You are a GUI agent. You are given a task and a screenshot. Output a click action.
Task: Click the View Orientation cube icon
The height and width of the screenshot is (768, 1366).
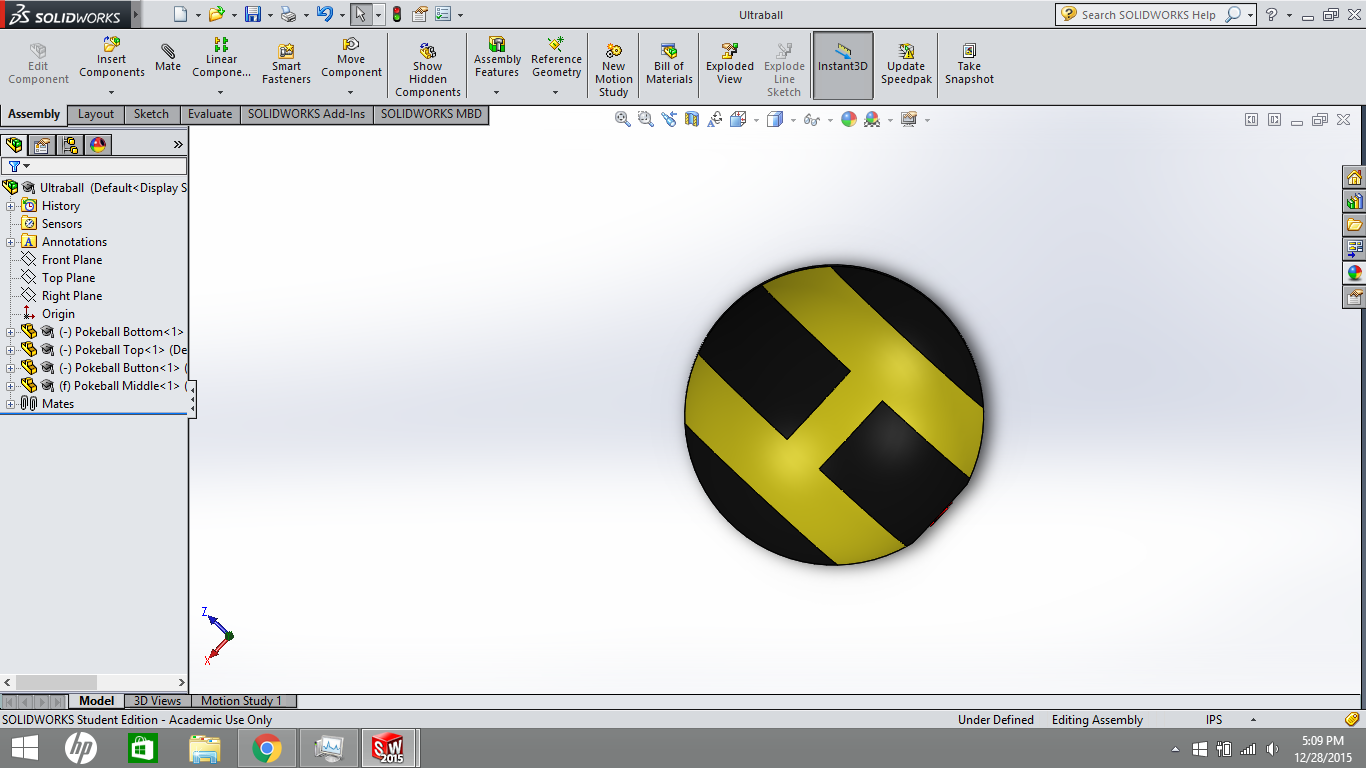coord(738,119)
